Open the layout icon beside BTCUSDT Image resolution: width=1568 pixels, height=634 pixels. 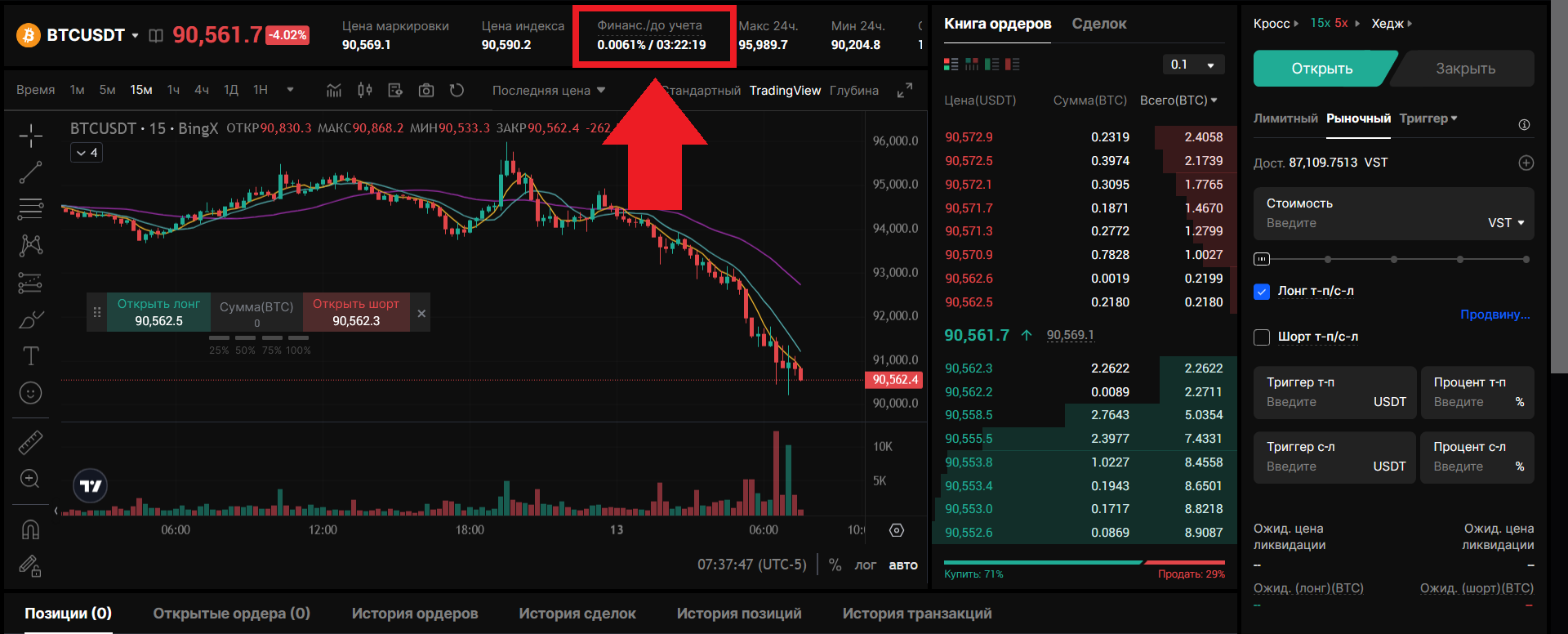[x=156, y=35]
